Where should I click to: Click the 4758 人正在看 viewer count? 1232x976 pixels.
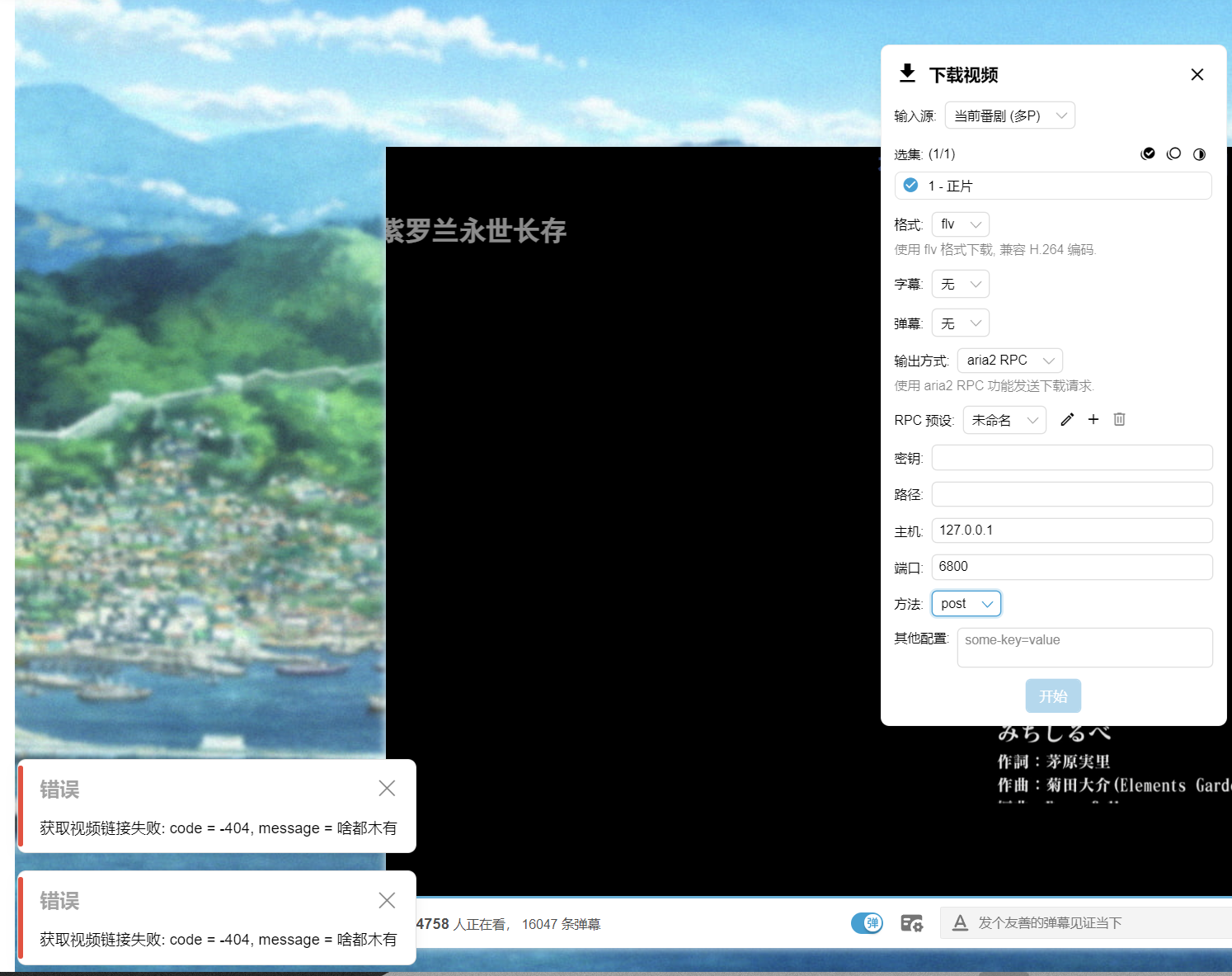(x=462, y=925)
